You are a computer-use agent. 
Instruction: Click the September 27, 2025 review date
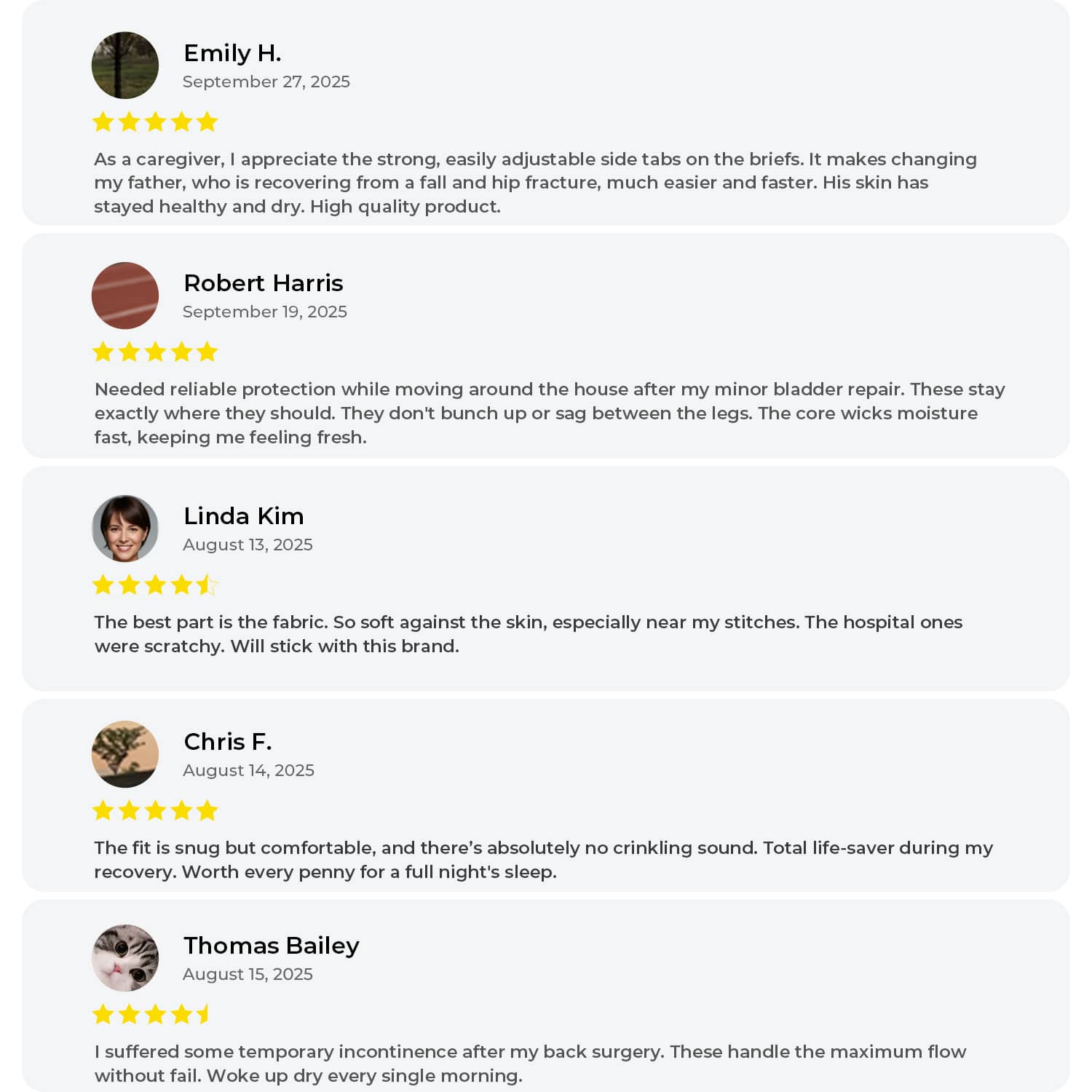(x=266, y=82)
